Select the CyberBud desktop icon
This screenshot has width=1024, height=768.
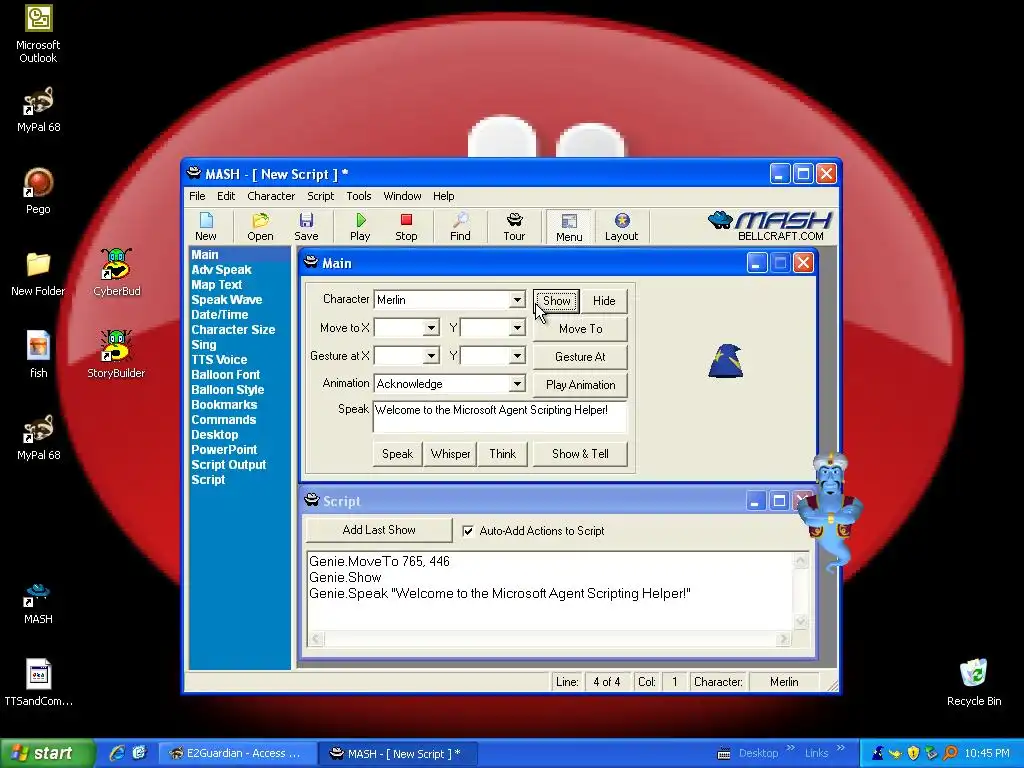pos(116,273)
